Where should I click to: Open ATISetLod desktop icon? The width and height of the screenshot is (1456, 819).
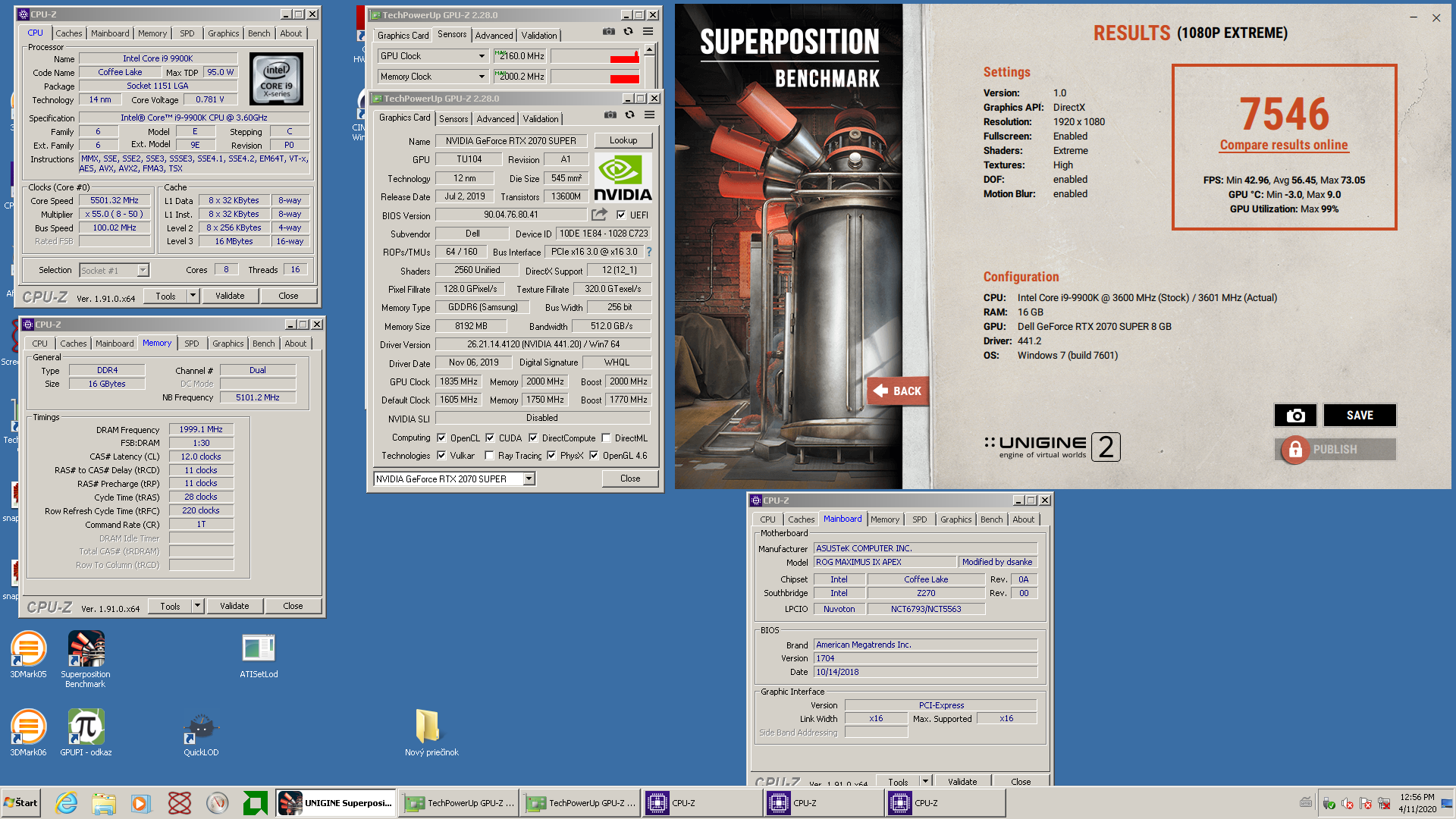(x=259, y=656)
